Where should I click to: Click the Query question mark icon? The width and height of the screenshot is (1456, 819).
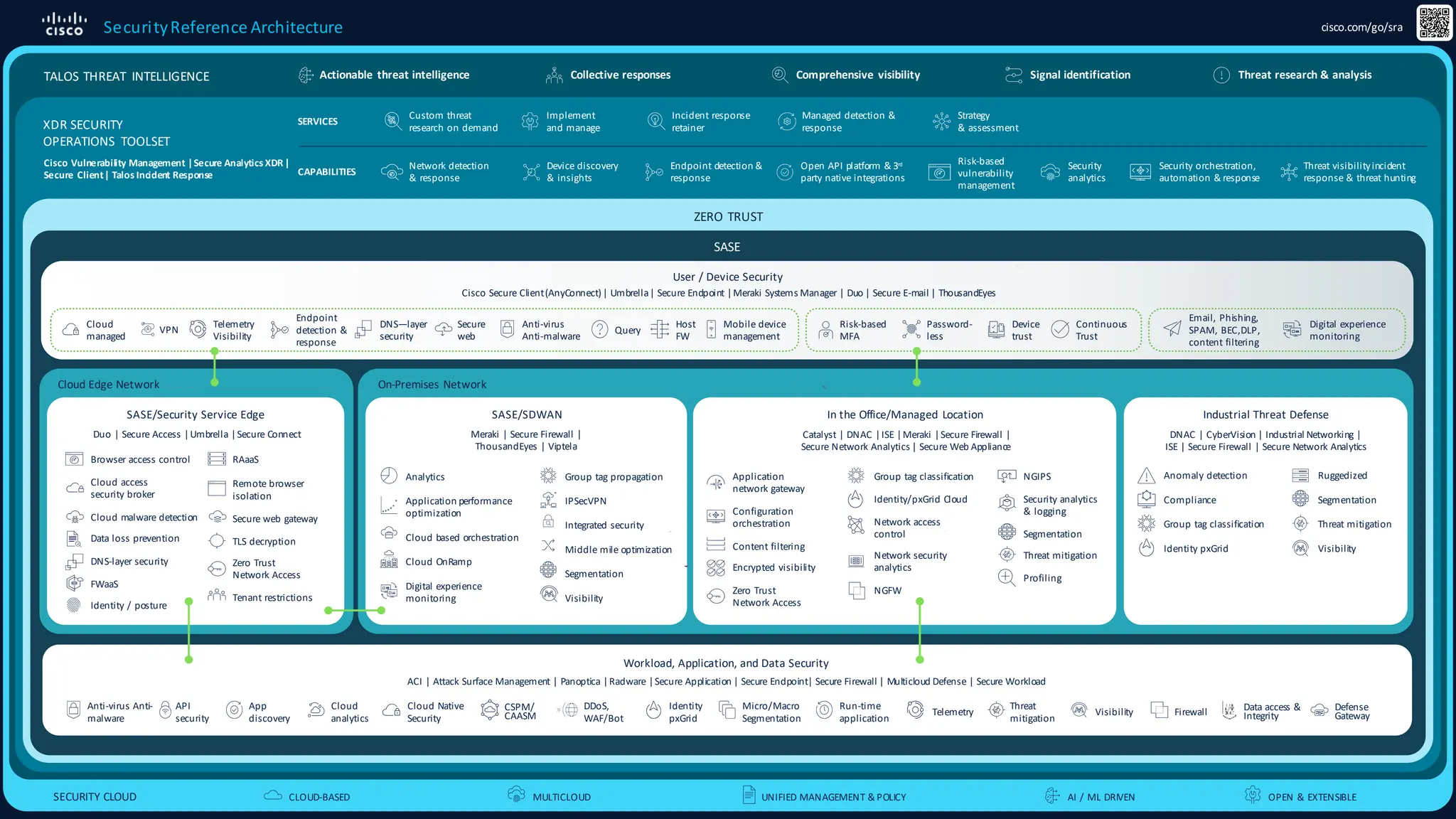pyautogui.click(x=600, y=329)
